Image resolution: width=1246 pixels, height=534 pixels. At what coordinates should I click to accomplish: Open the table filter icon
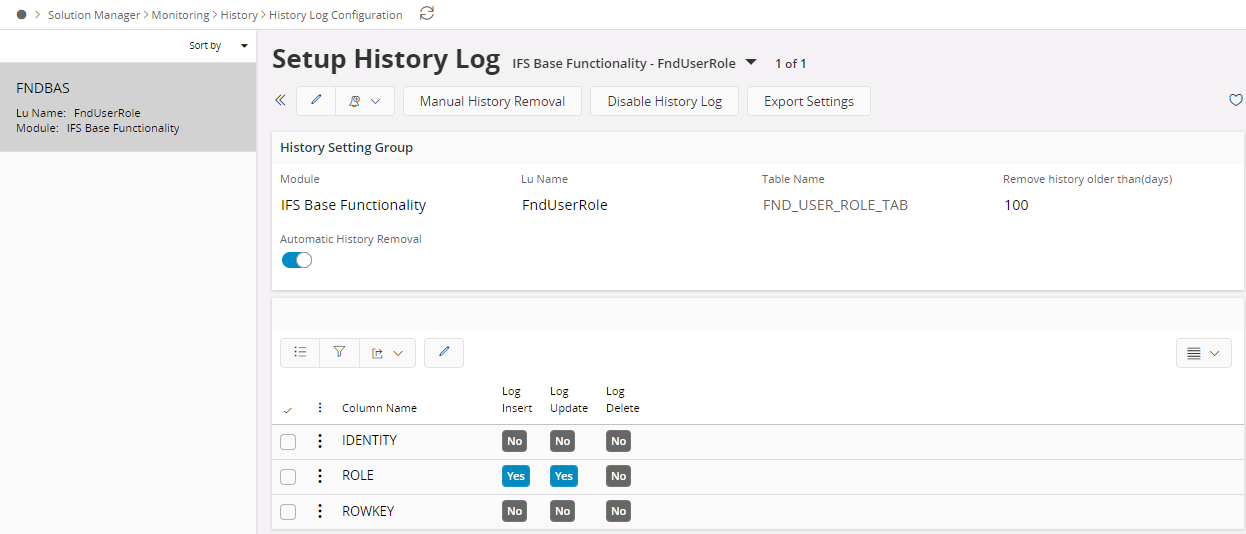tap(339, 352)
